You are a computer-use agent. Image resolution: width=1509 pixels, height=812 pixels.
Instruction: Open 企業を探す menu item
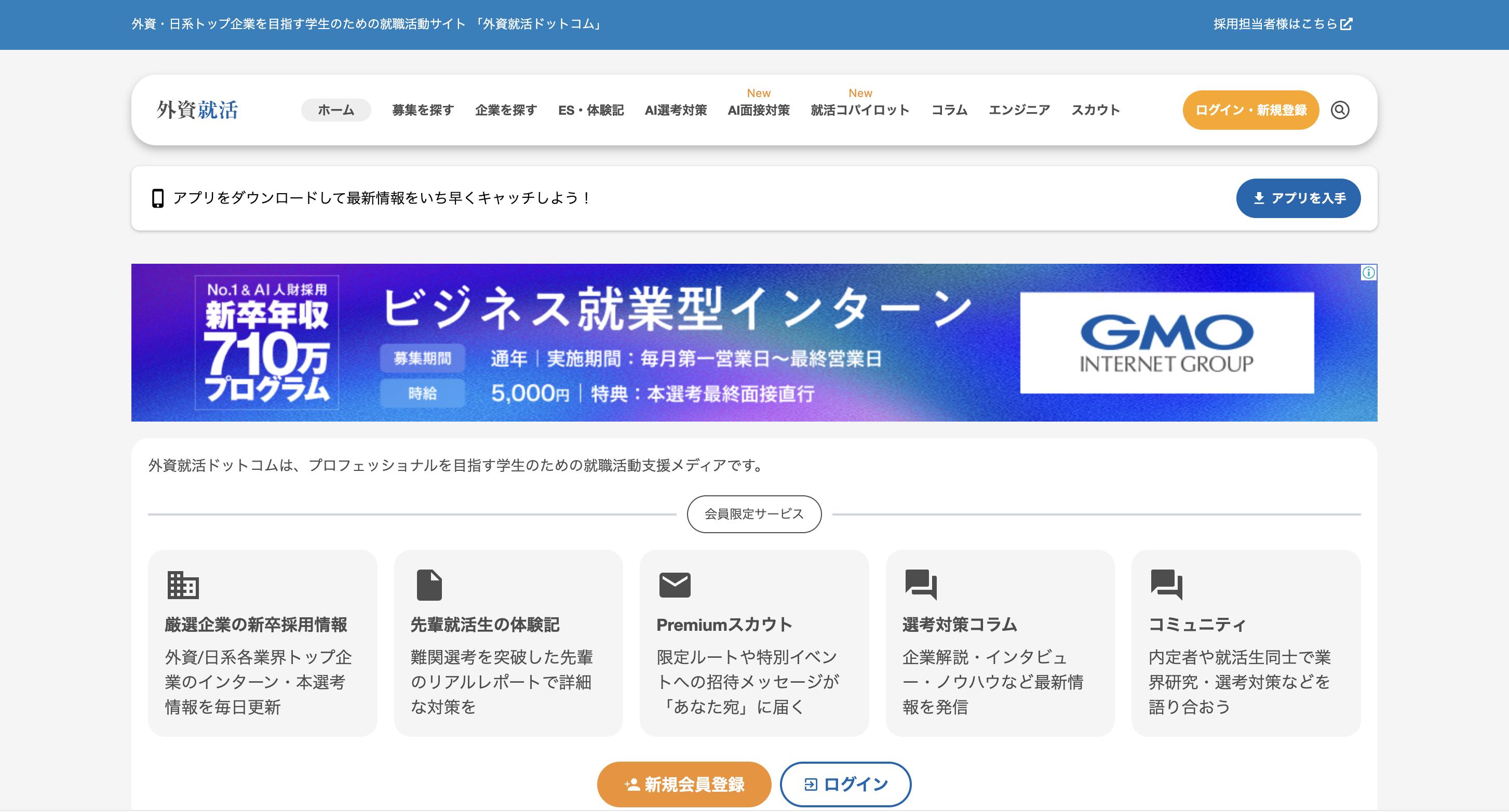[x=506, y=110]
